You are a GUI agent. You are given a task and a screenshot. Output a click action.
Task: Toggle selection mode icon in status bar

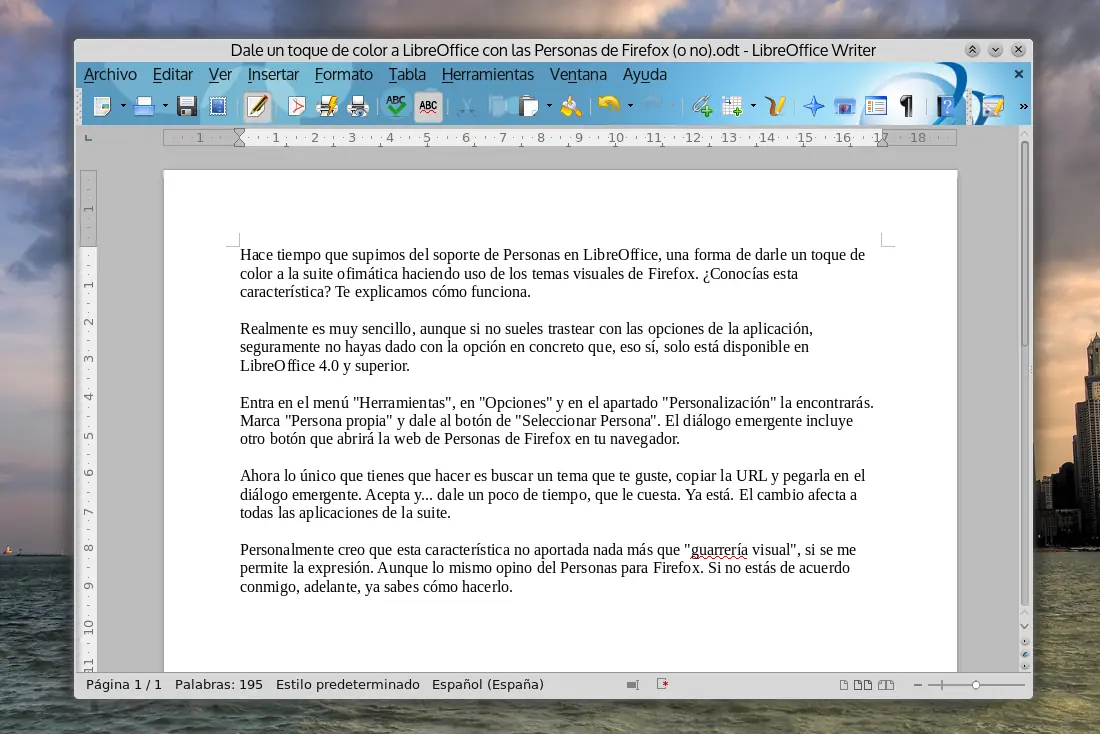click(633, 685)
